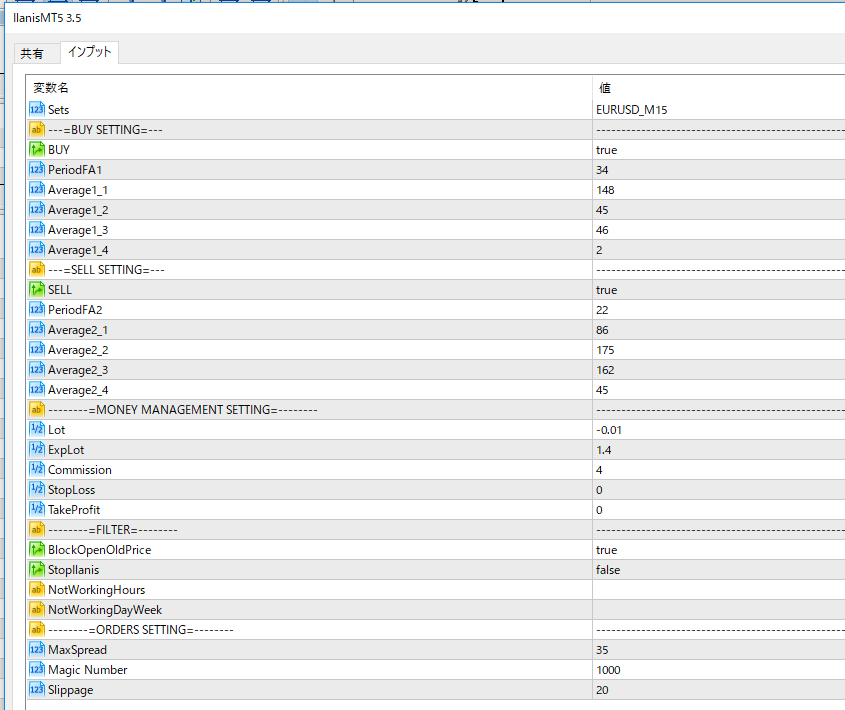The image size is (845, 710).
Task: Click the integer icon next to Sets
Action: [37, 109]
